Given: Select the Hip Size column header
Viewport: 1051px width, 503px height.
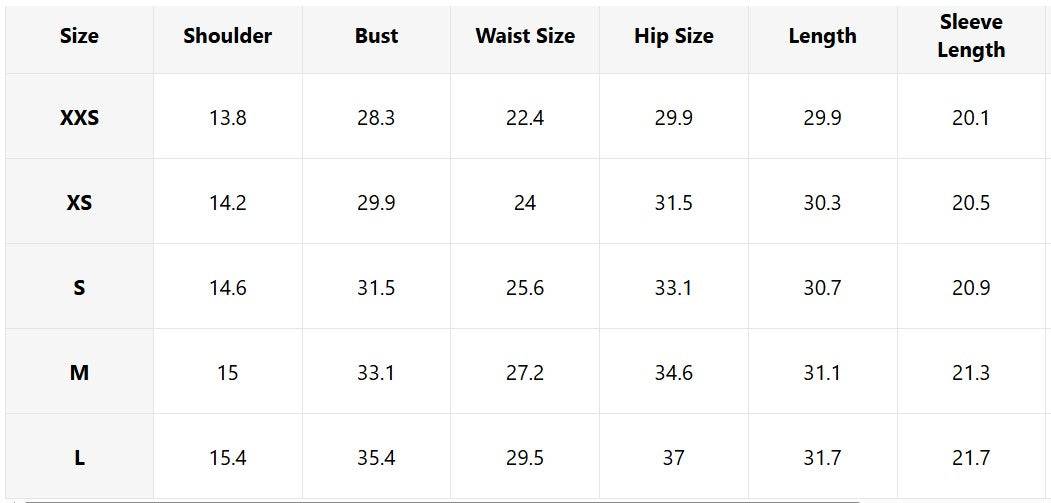Looking at the screenshot, I should [x=673, y=36].
